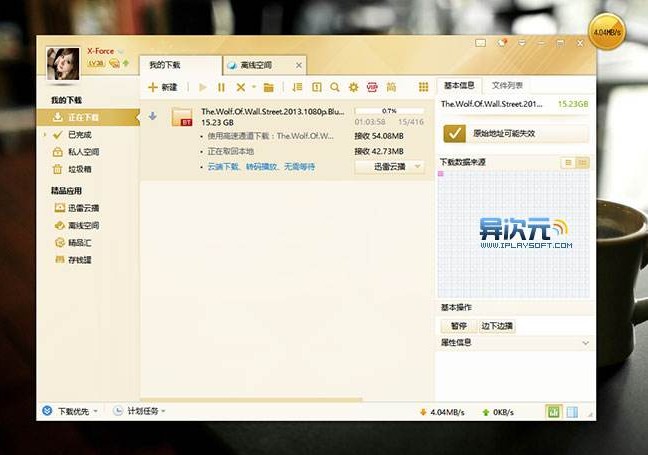This screenshot has height=455, width=648.
Task: Click the search magnifier icon in toolbar
Action: (335, 87)
